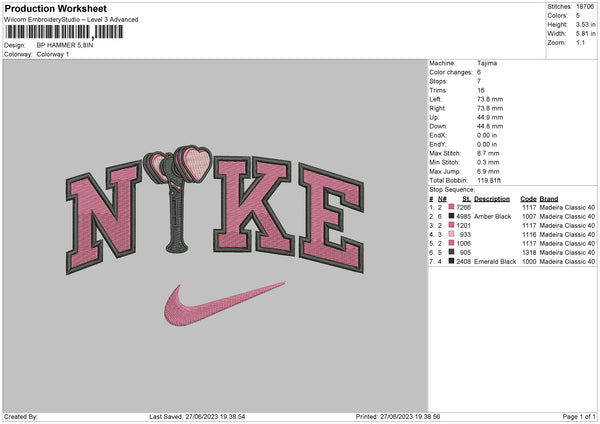Click the barcode under the worksheet title
This screenshot has width=600, height=424.
tap(64, 32)
